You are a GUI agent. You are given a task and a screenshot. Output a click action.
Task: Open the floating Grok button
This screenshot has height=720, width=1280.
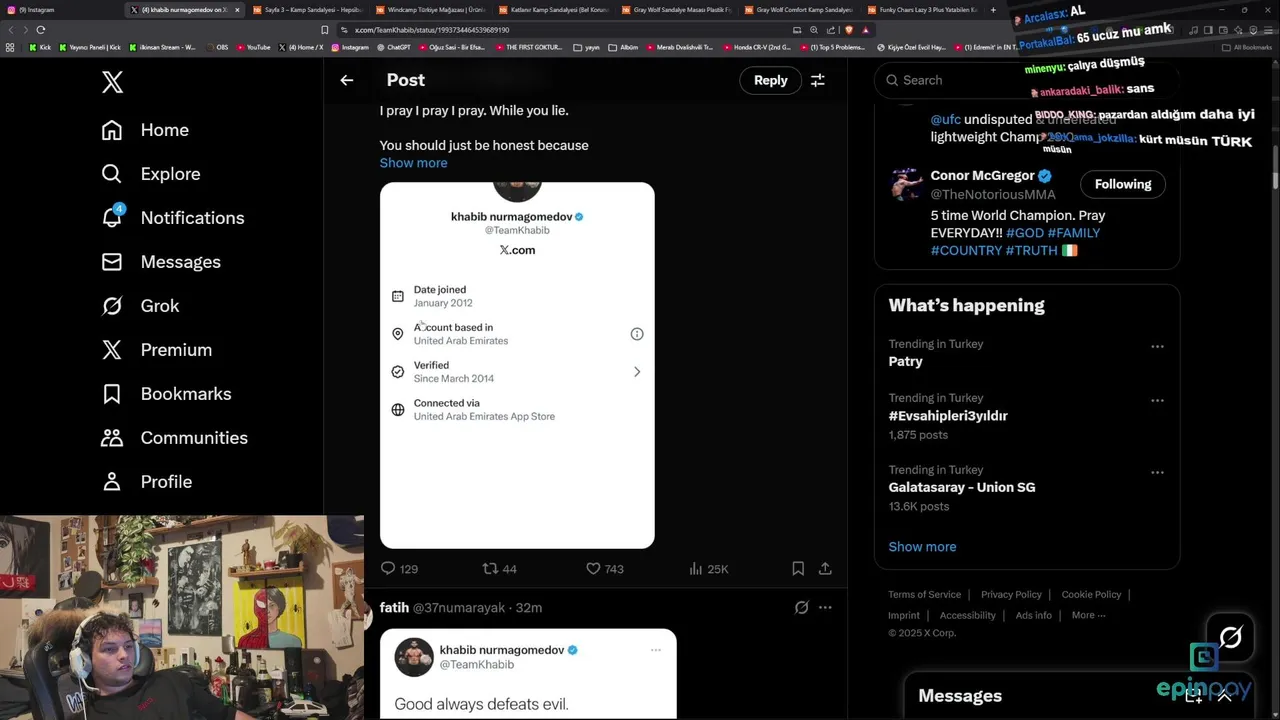[x=1230, y=638]
